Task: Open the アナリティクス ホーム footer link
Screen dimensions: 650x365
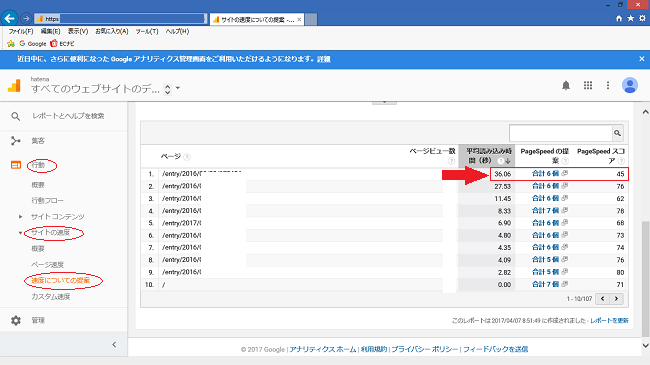Action: [323, 349]
